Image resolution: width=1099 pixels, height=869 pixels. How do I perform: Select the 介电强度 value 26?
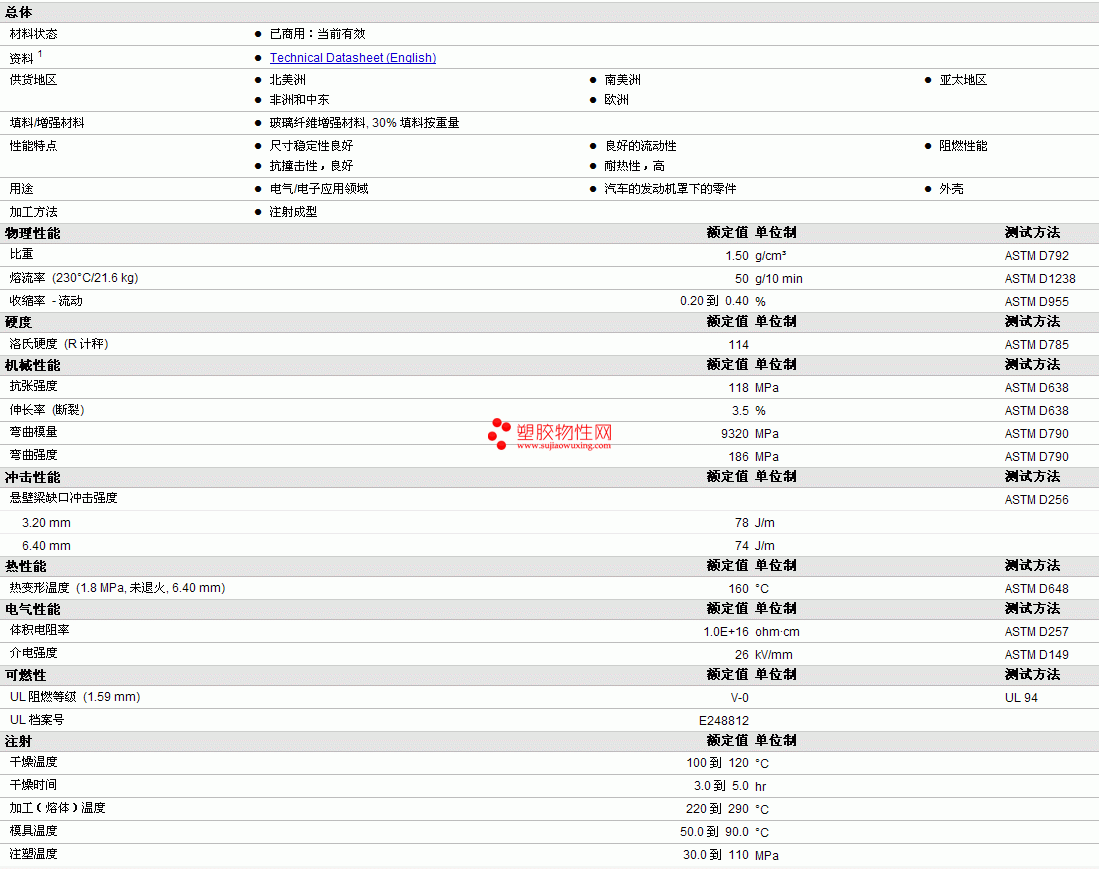742,655
